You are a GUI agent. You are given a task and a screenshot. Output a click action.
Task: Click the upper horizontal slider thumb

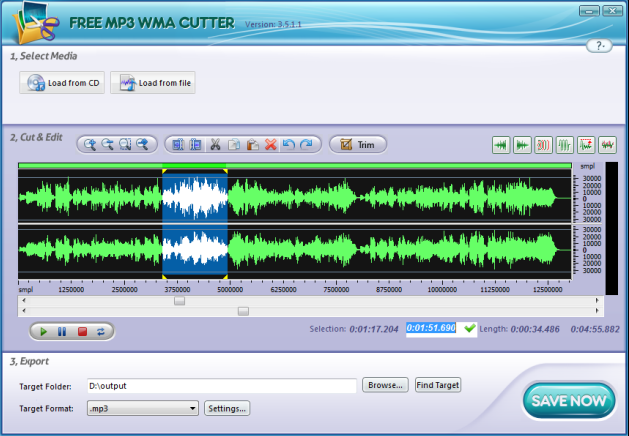[x=179, y=300]
